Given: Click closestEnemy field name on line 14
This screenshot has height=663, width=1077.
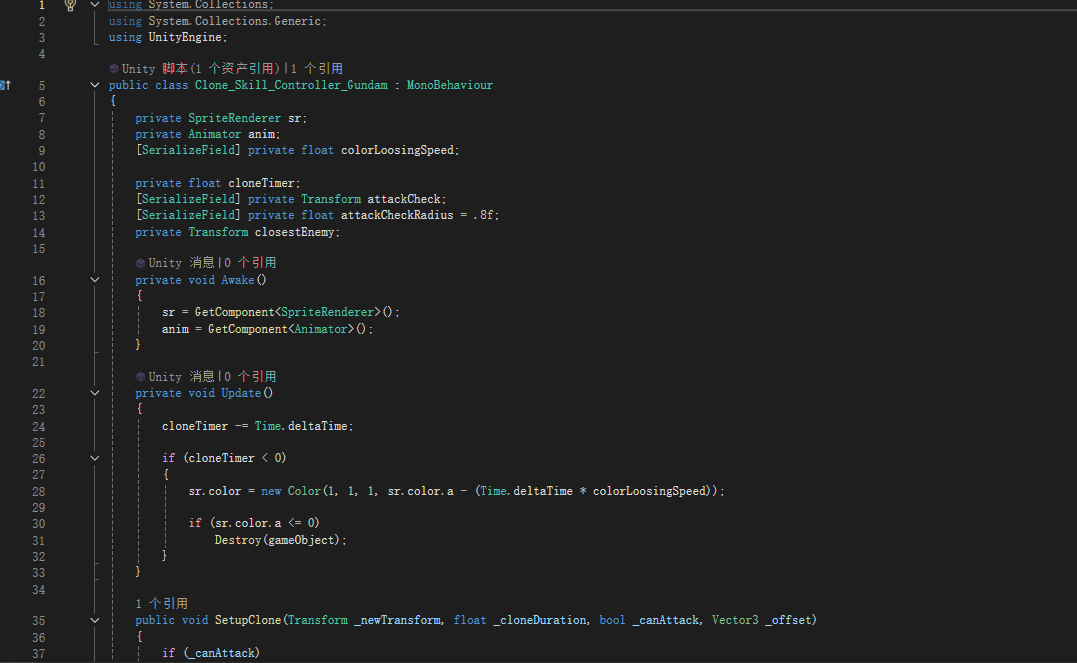Looking at the screenshot, I should (295, 232).
